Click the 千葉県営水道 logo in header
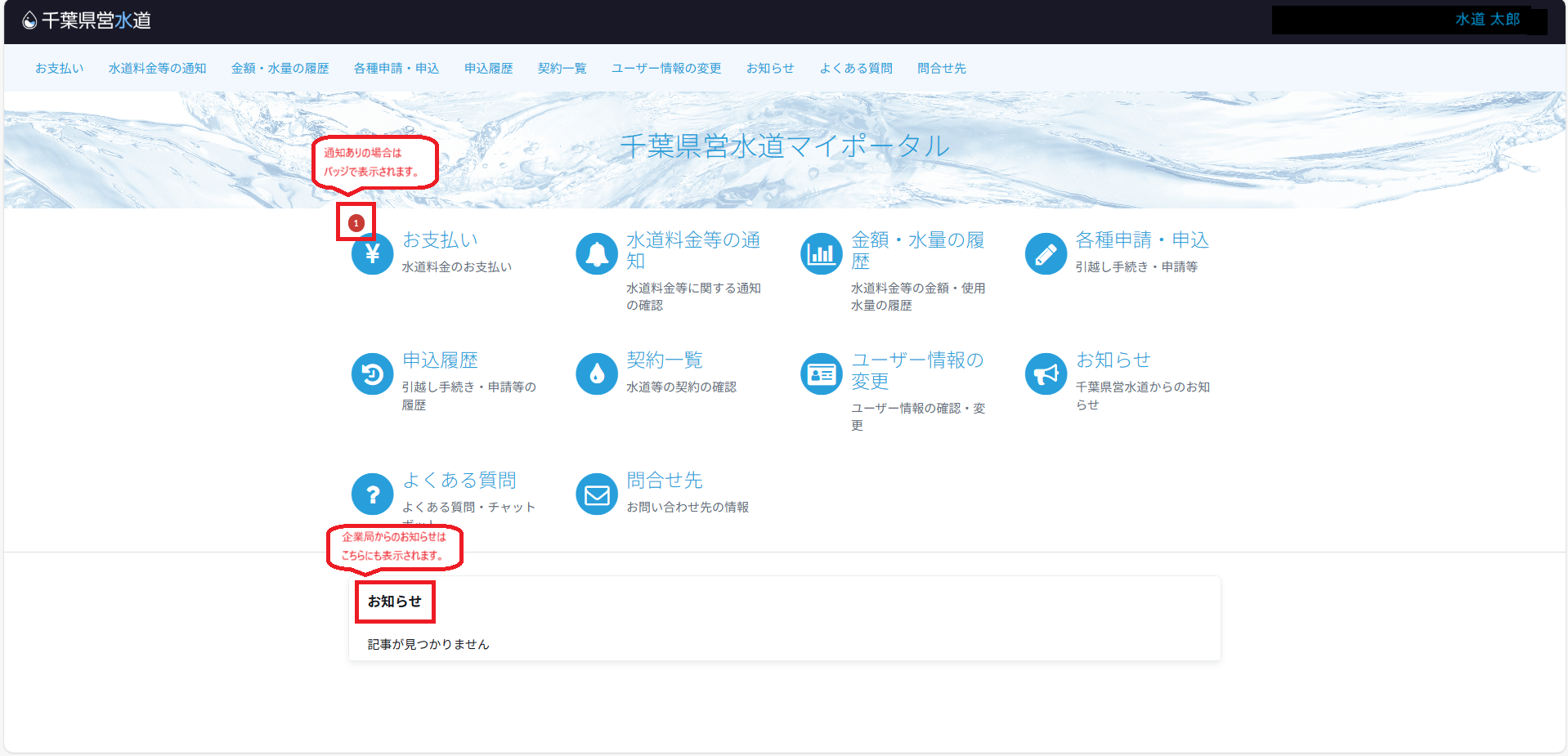This screenshot has width=1568, height=756. [87, 20]
